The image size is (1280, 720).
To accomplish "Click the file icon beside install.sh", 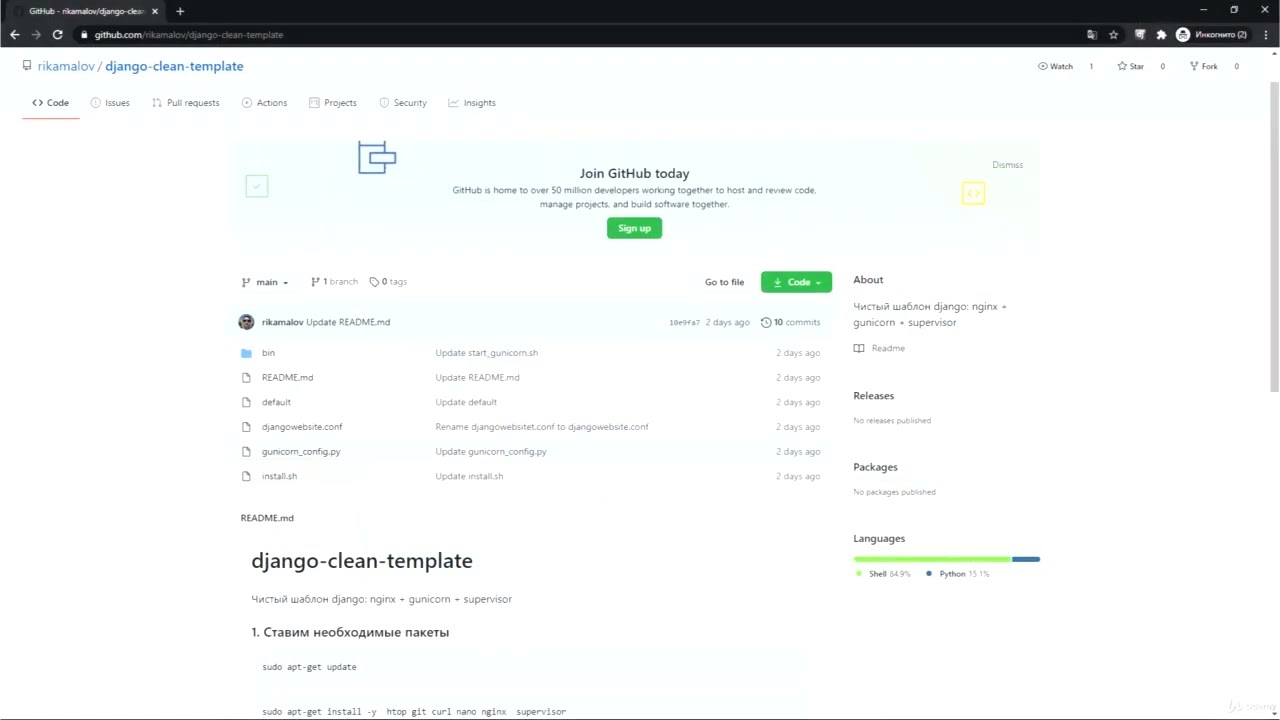I will click(246, 476).
